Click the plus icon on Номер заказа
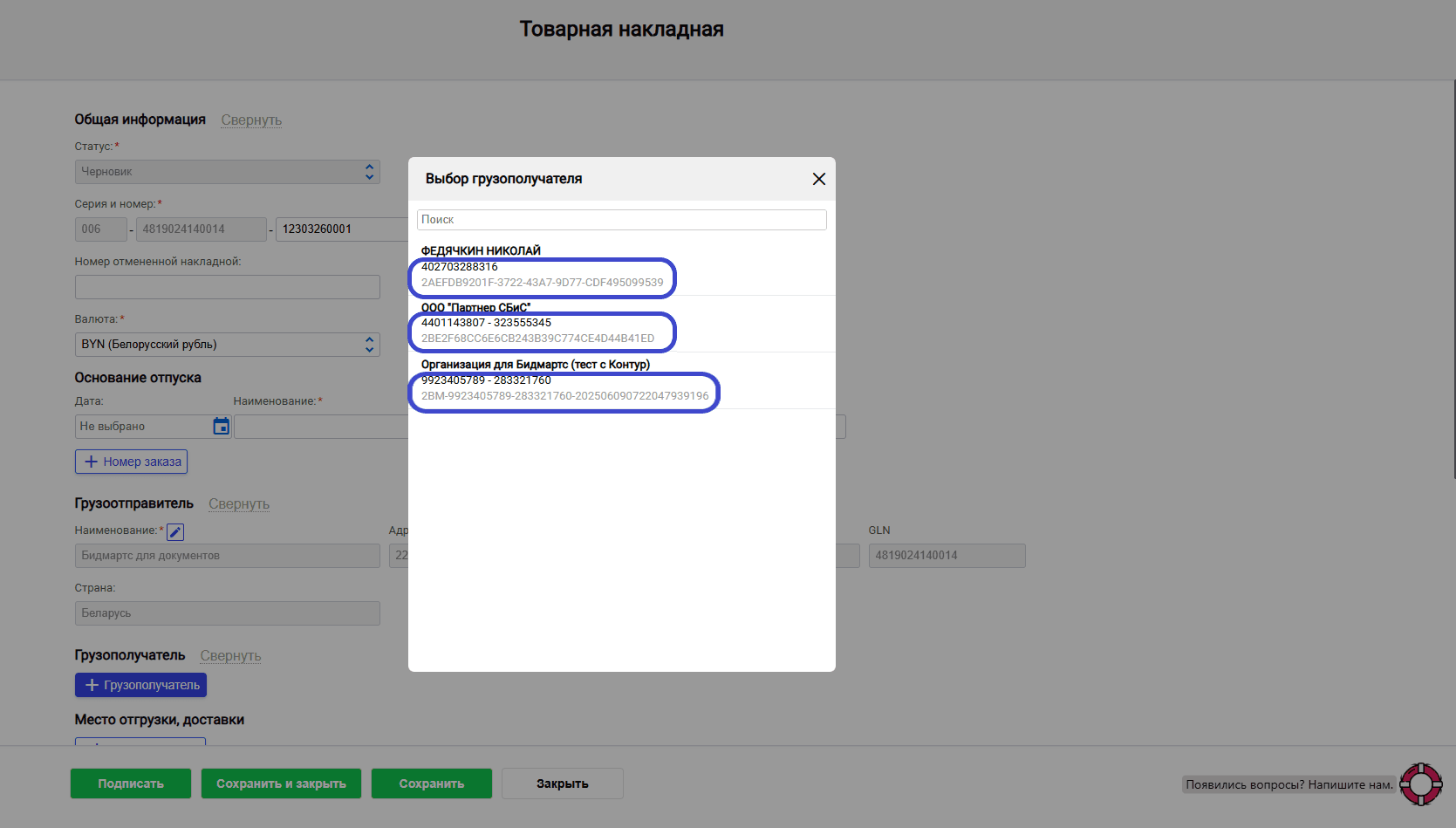1456x828 pixels. pos(91,461)
